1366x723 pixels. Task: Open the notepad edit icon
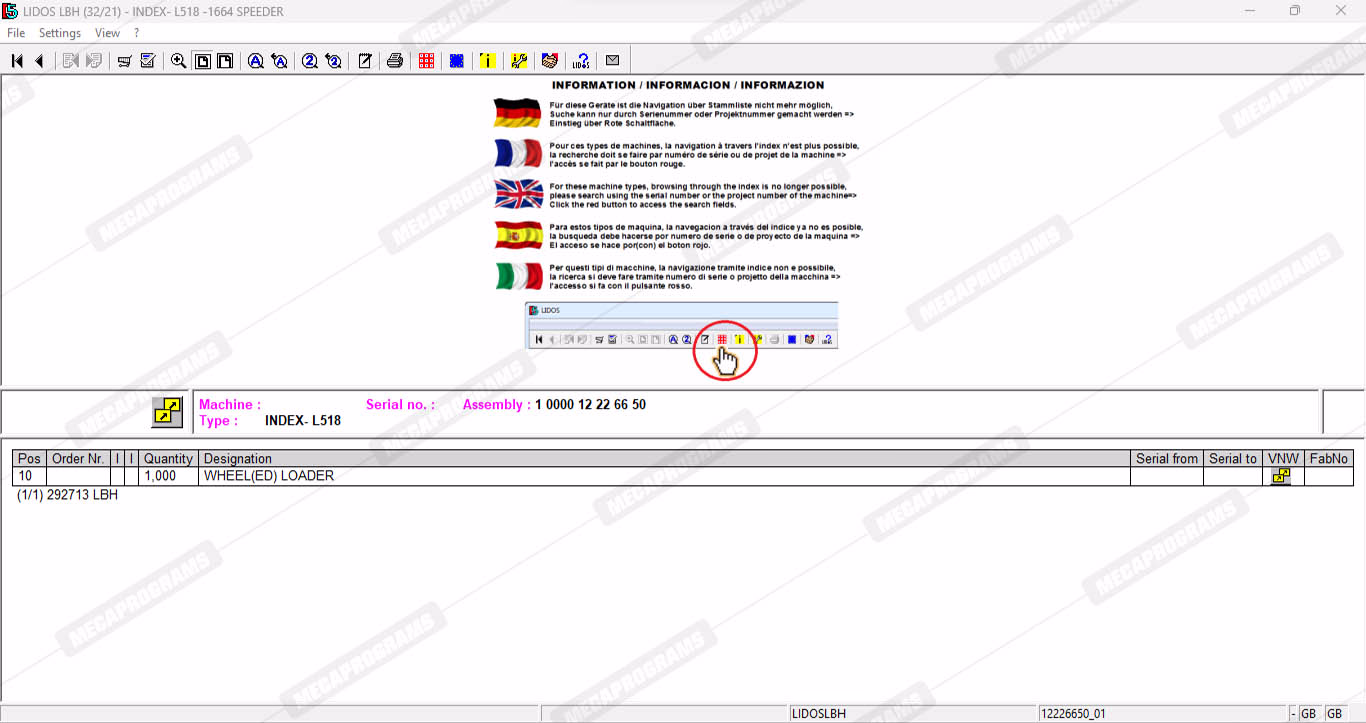point(365,61)
